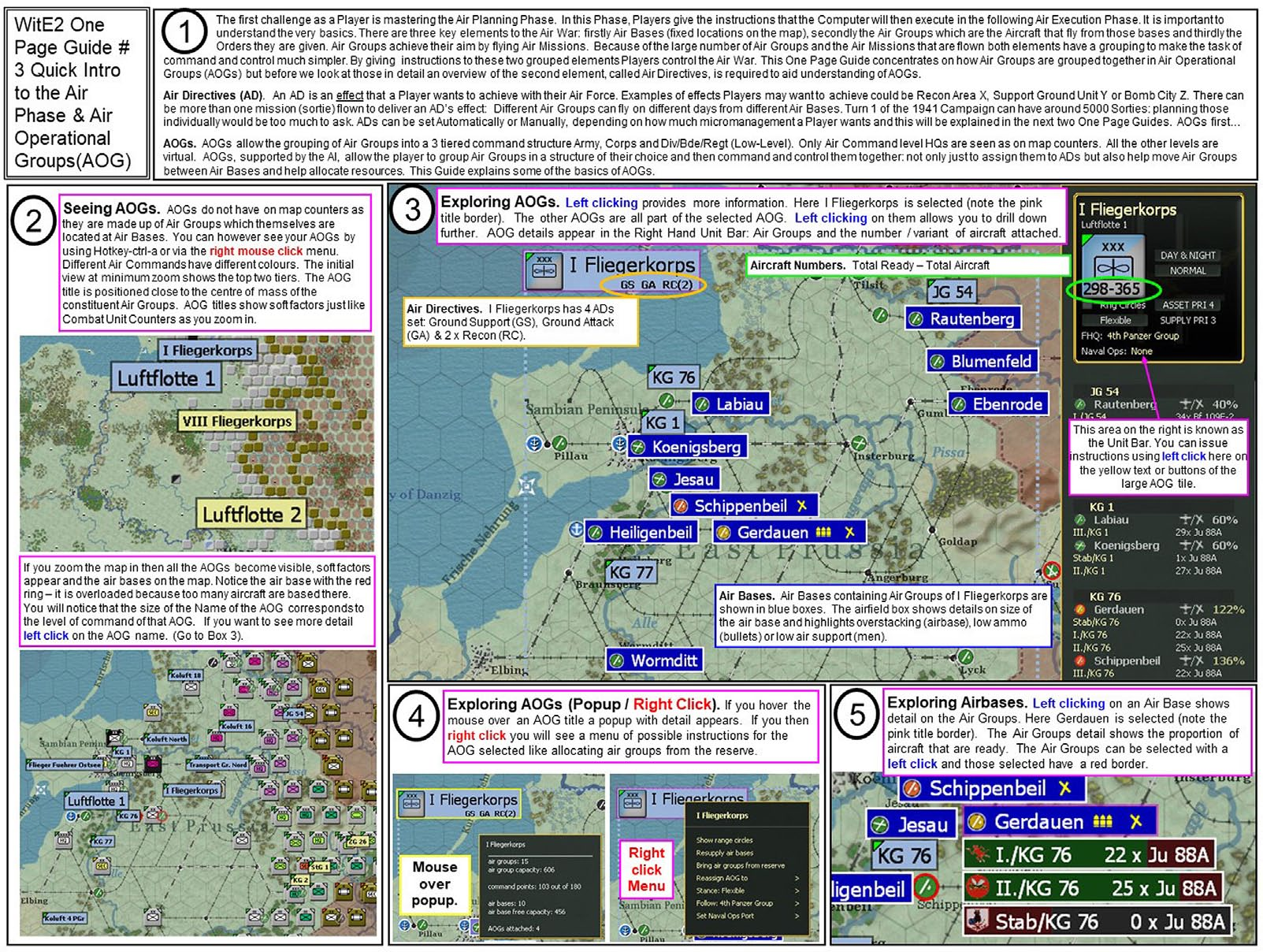Click the Rautenberg air base icon on map
The width and height of the screenshot is (1263, 952).
(916, 319)
